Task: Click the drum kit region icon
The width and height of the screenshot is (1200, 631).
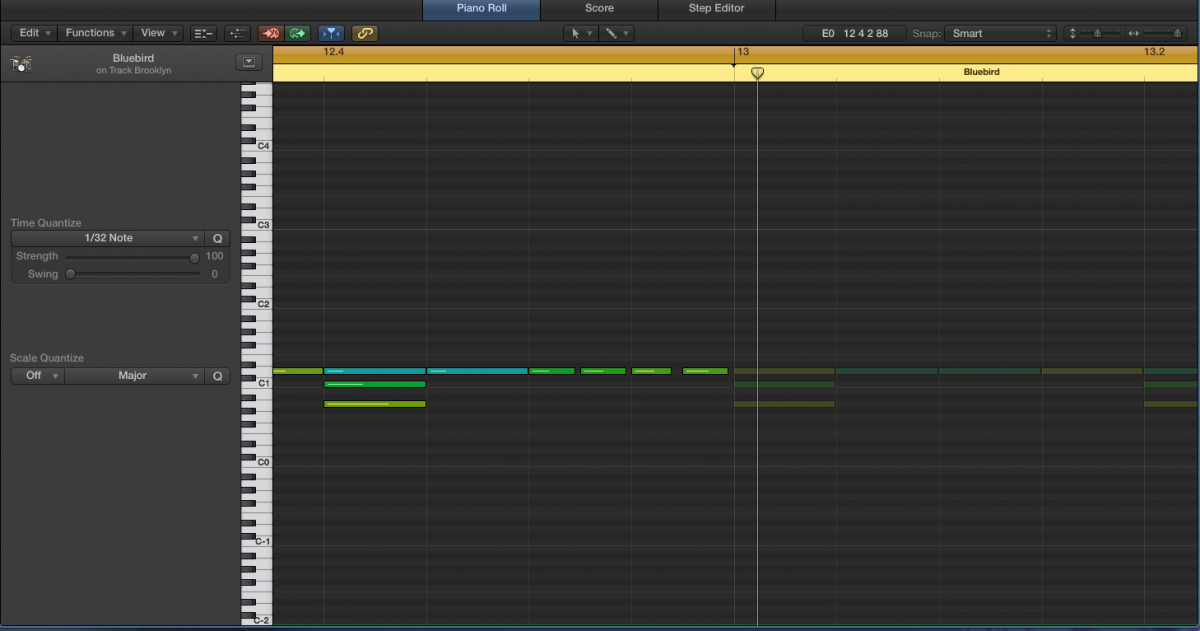Action: coord(21,64)
